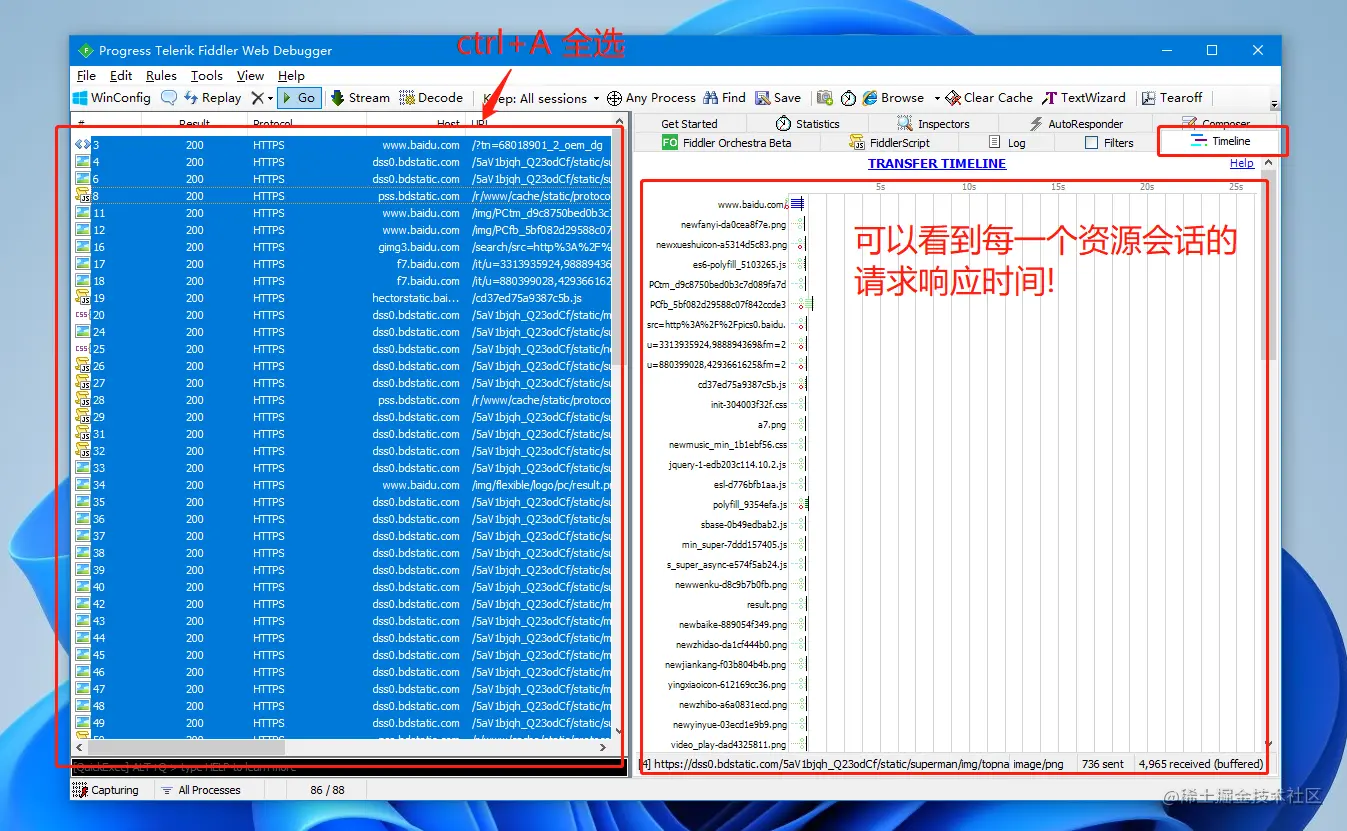Viewport: 1347px width, 831px height.
Task: Click the timer stopwatch toolbar icon
Action: coord(848,98)
